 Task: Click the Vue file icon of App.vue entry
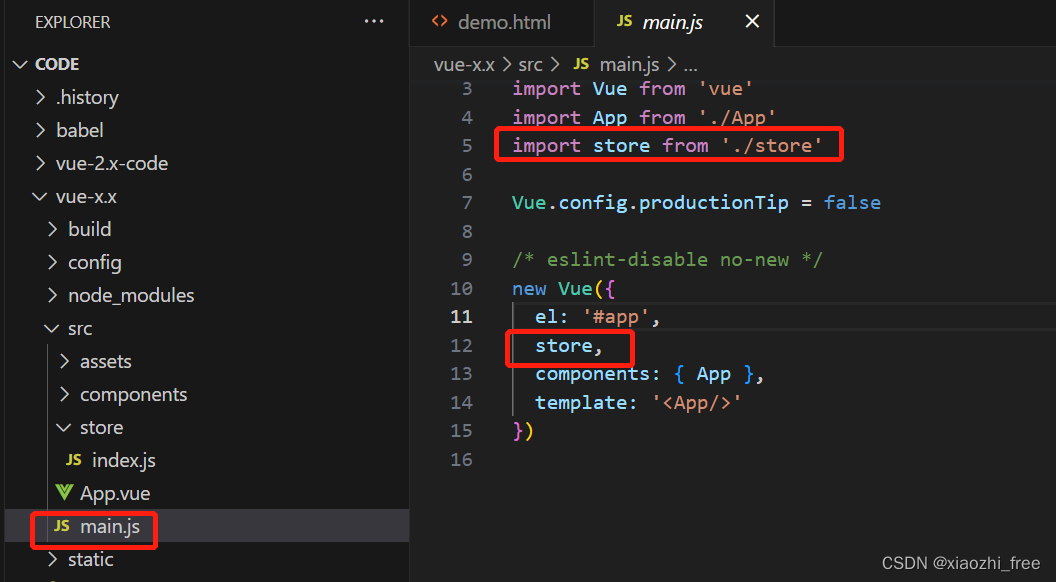64,493
